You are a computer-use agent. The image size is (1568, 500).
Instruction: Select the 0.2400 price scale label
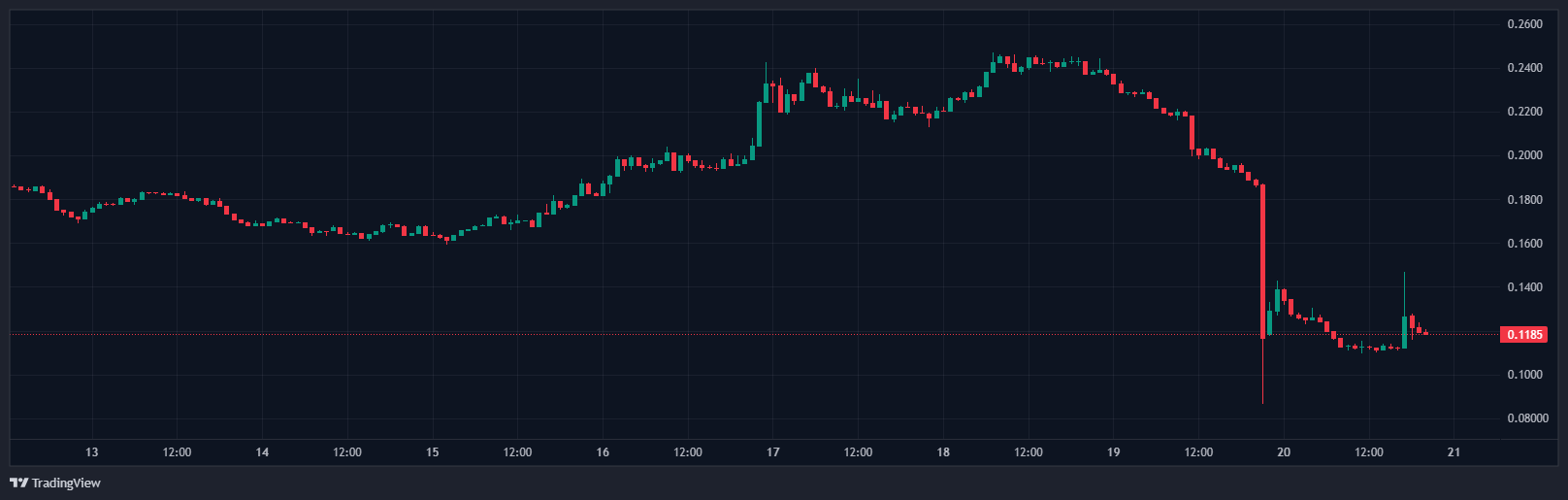(x=1524, y=68)
